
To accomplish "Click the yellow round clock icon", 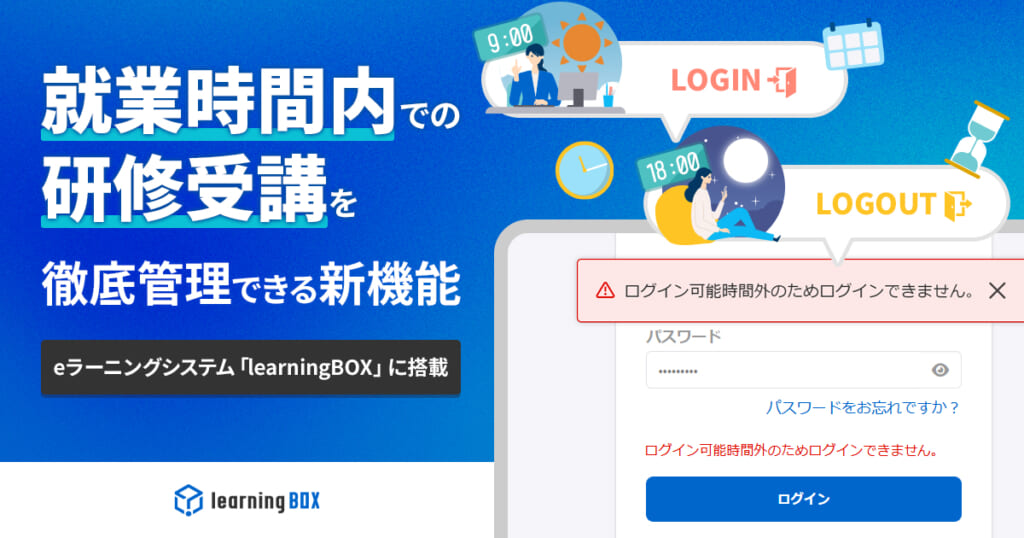I will (584, 170).
